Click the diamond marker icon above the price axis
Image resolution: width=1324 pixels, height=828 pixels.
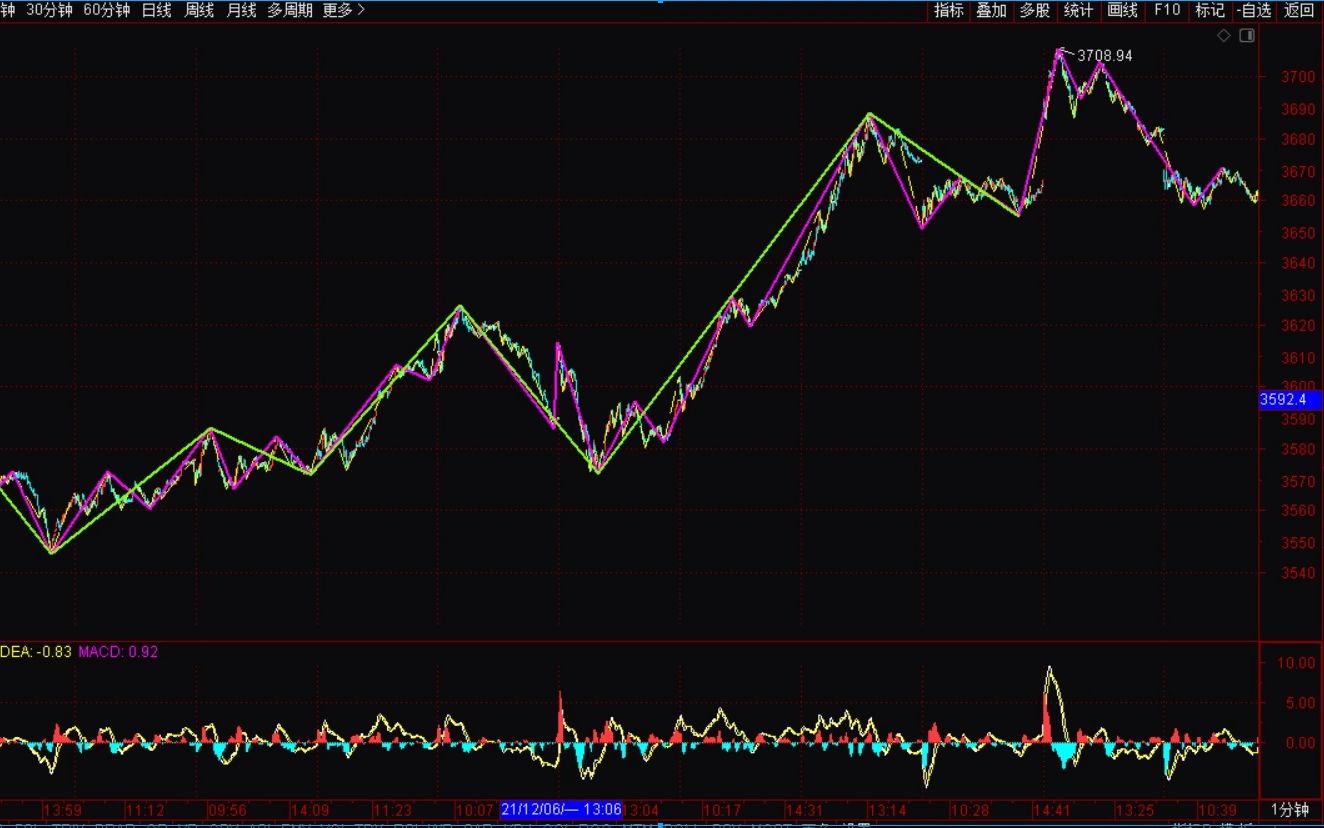[1224, 35]
